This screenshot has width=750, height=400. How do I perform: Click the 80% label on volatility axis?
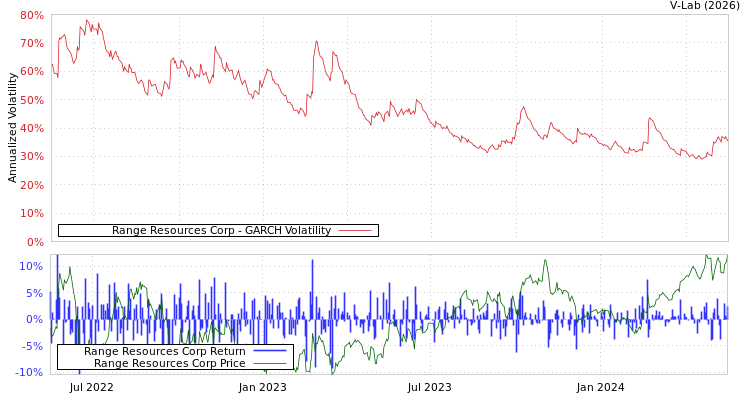31,16
